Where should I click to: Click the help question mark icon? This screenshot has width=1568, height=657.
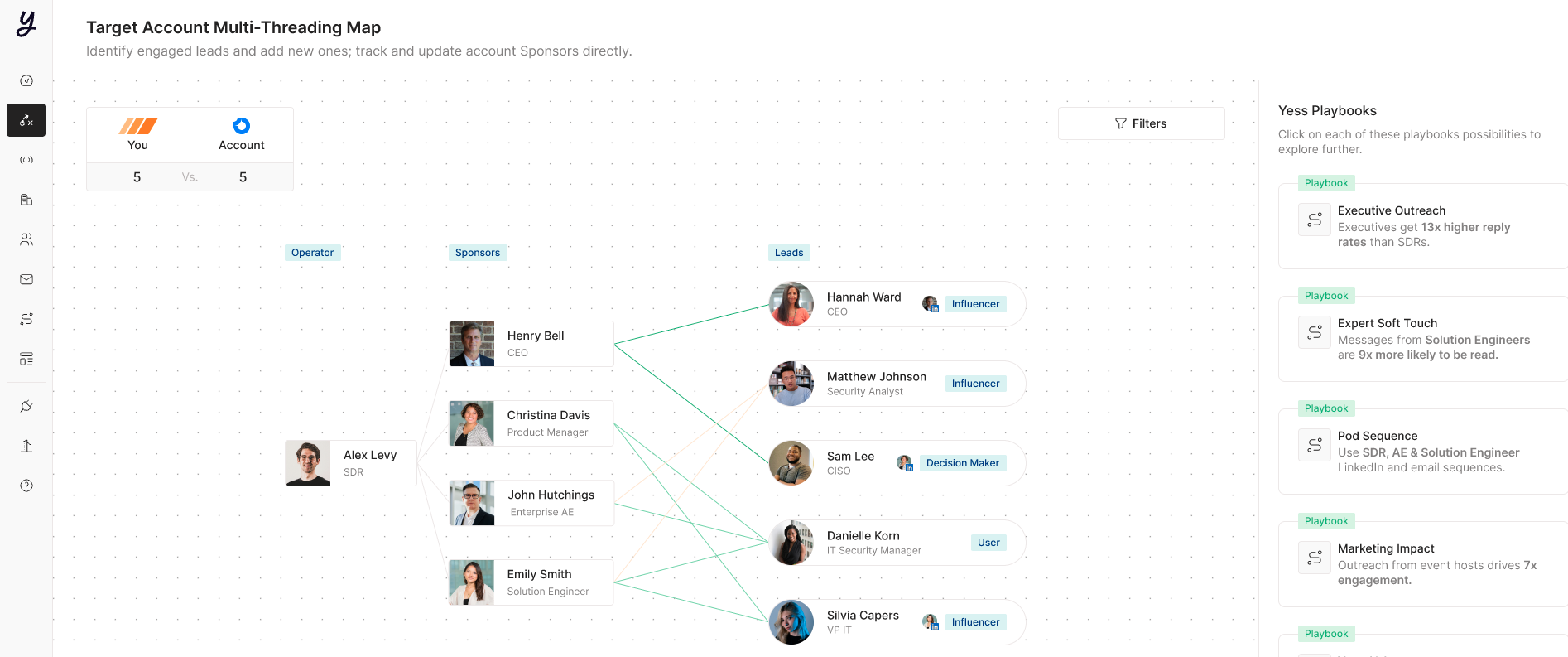(26, 486)
